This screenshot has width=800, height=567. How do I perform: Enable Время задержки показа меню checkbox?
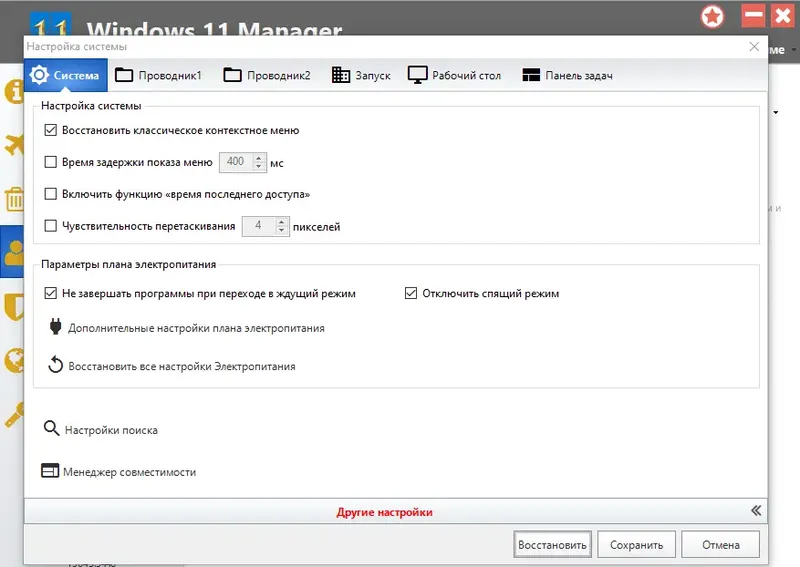click(51, 162)
